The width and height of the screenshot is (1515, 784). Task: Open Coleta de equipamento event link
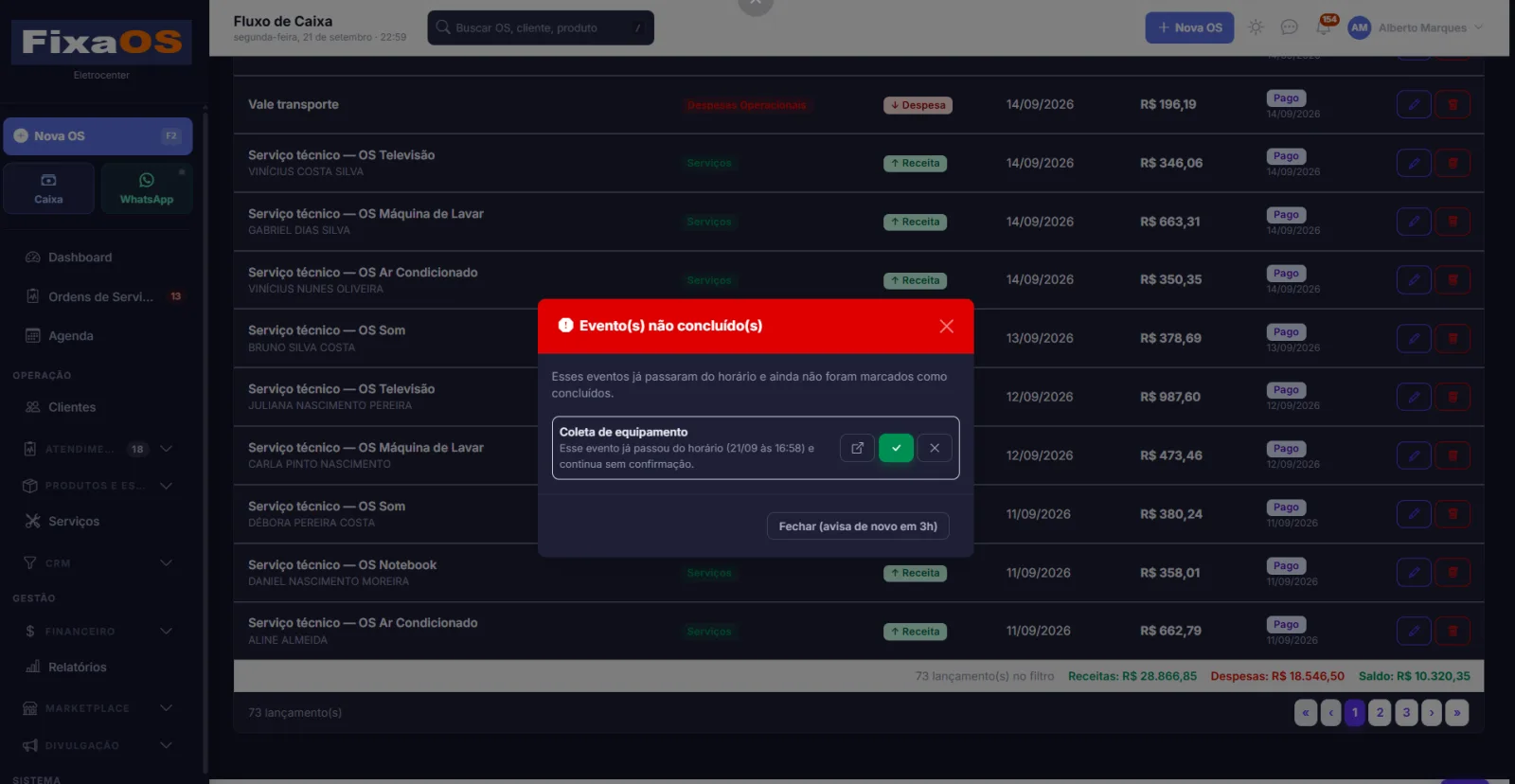pos(857,448)
